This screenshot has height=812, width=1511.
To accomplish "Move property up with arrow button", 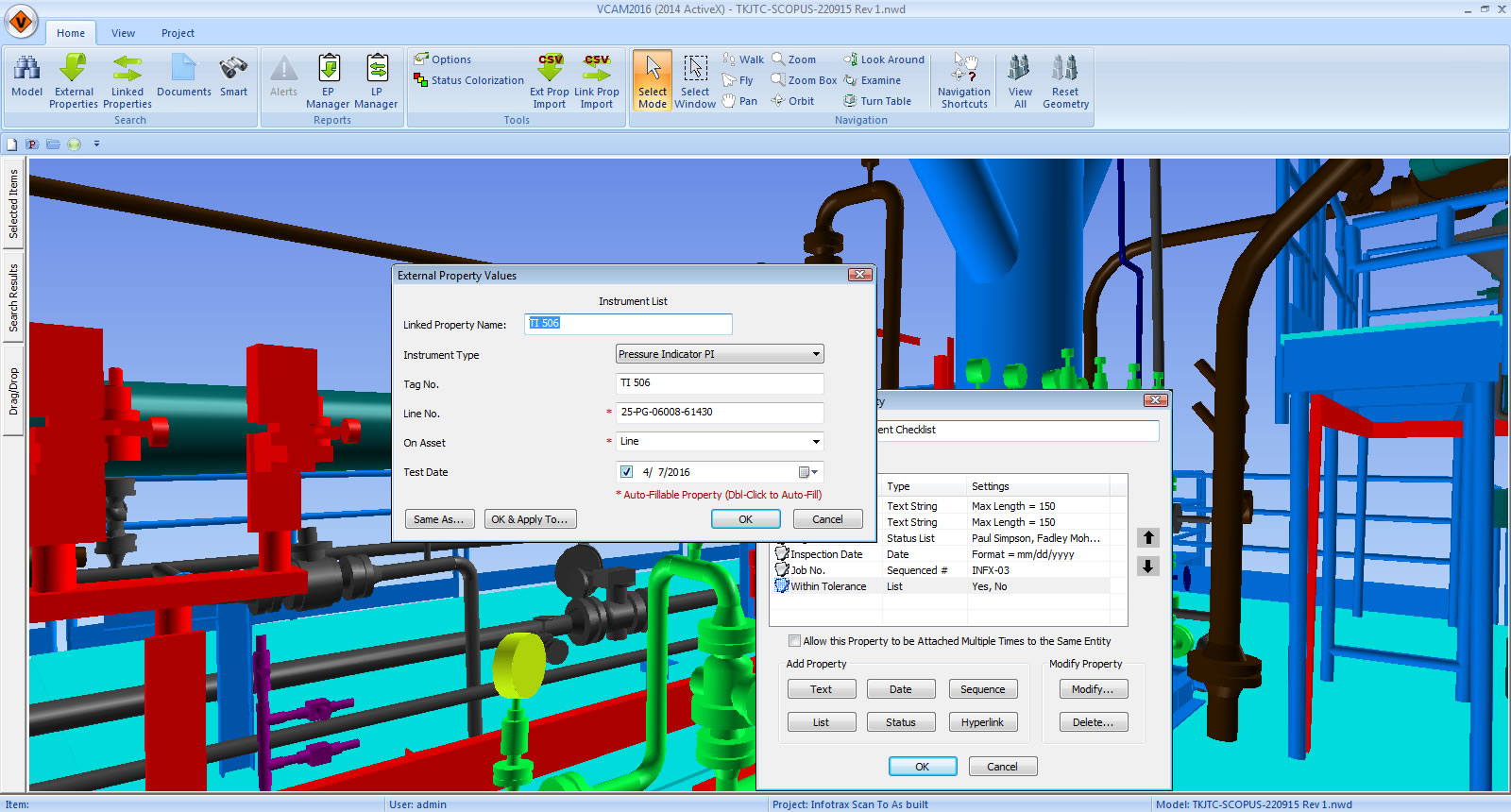I will pyautogui.click(x=1148, y=537).
